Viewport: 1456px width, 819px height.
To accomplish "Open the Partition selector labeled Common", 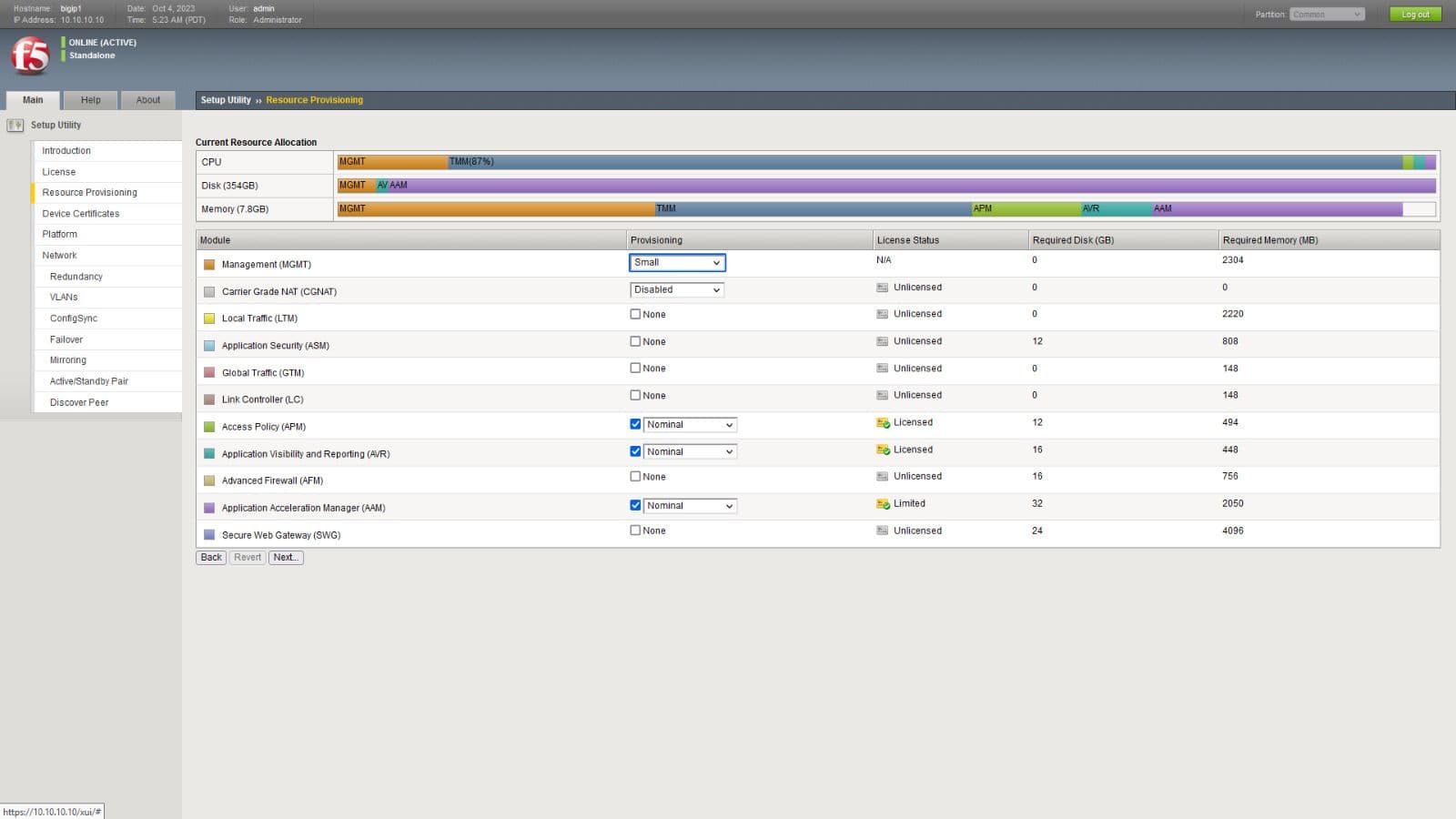I will tap(1327, 15).
